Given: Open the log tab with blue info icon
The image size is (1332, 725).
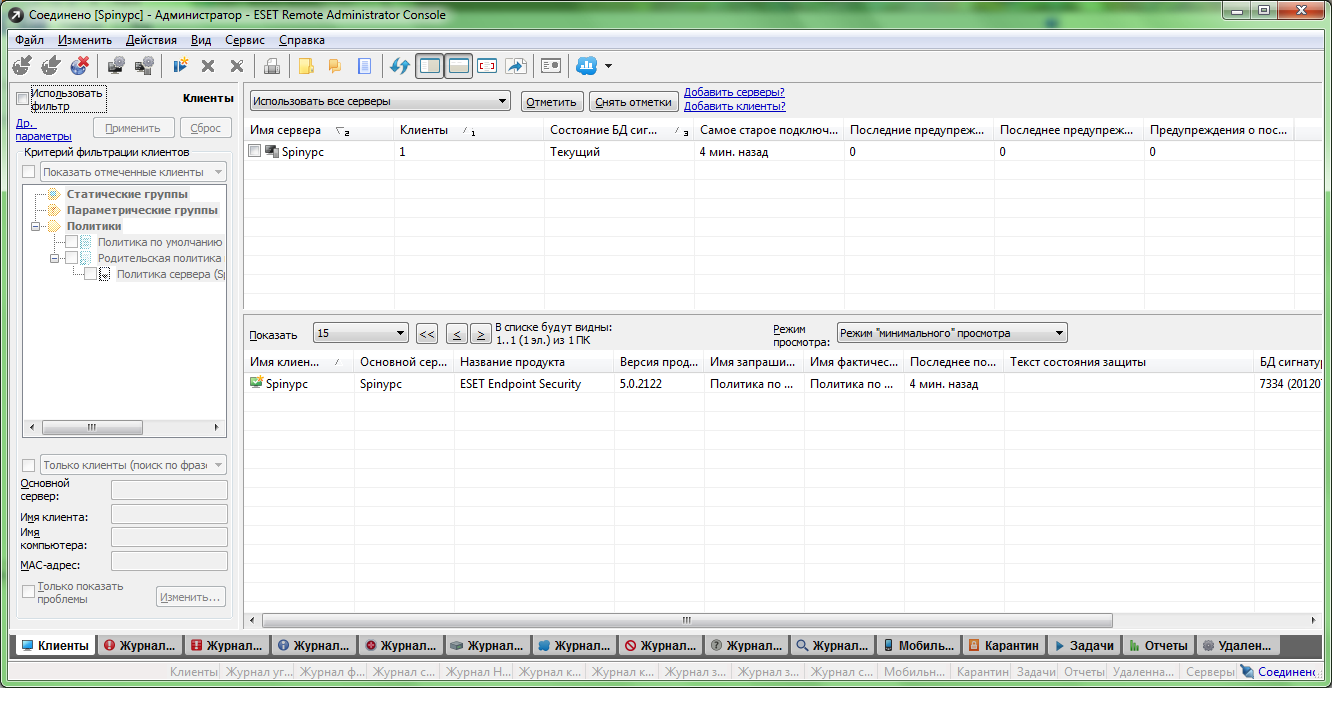Looking at the screenshot, I should tap(314, 645).
